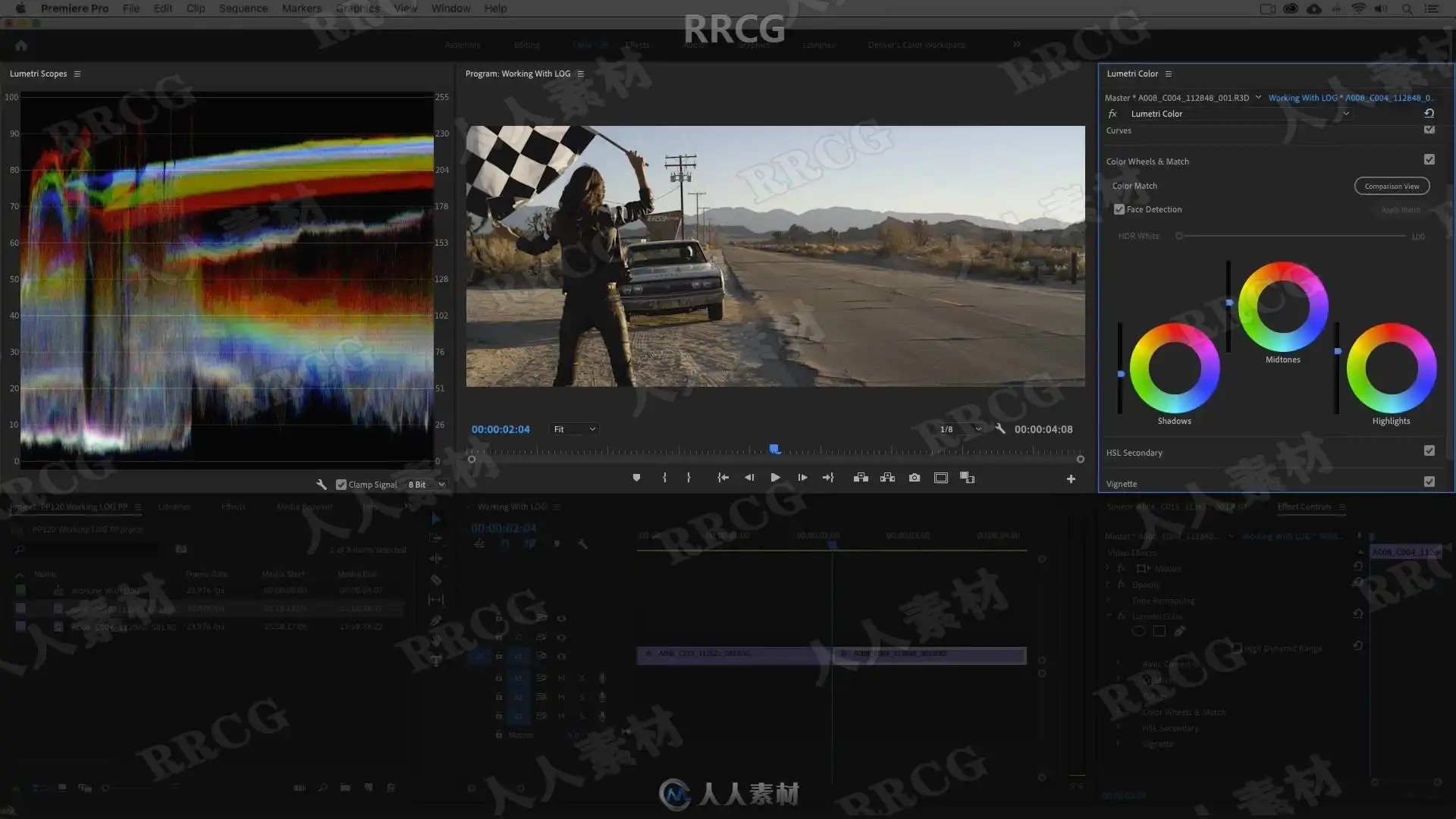Open the 1/8 playback resolution dropdown
The width and height of the screenshot is (1456, 819).
[x=960, y=429]
